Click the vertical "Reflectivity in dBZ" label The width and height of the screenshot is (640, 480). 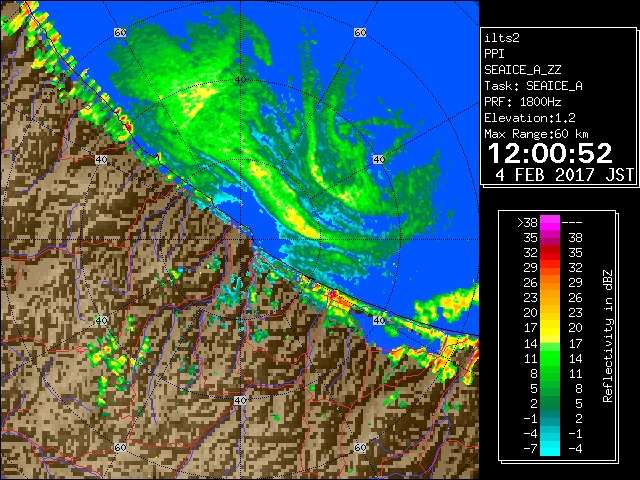pos(607,336)
